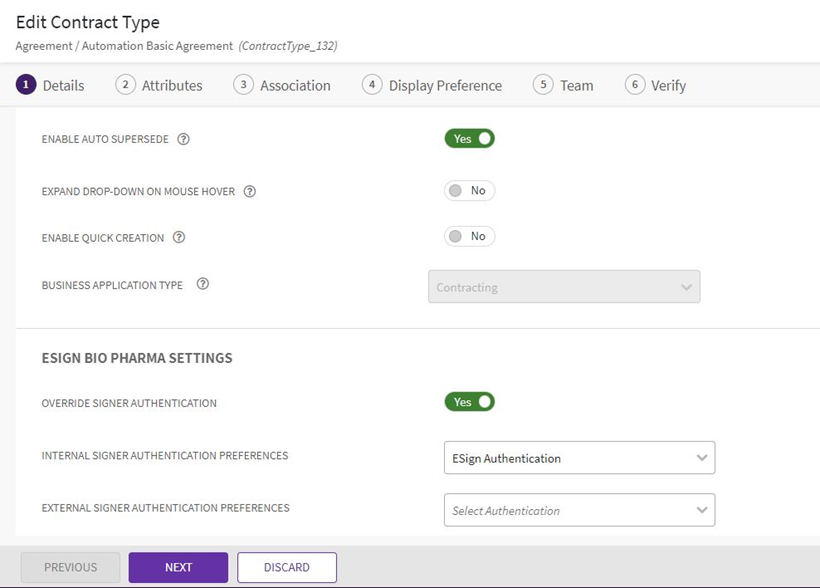Turn on Expand Drop-Down on Mouse Hover toggle
This screenshot has width=820, height=588.
pyautogui.click(x=470, y=191)
